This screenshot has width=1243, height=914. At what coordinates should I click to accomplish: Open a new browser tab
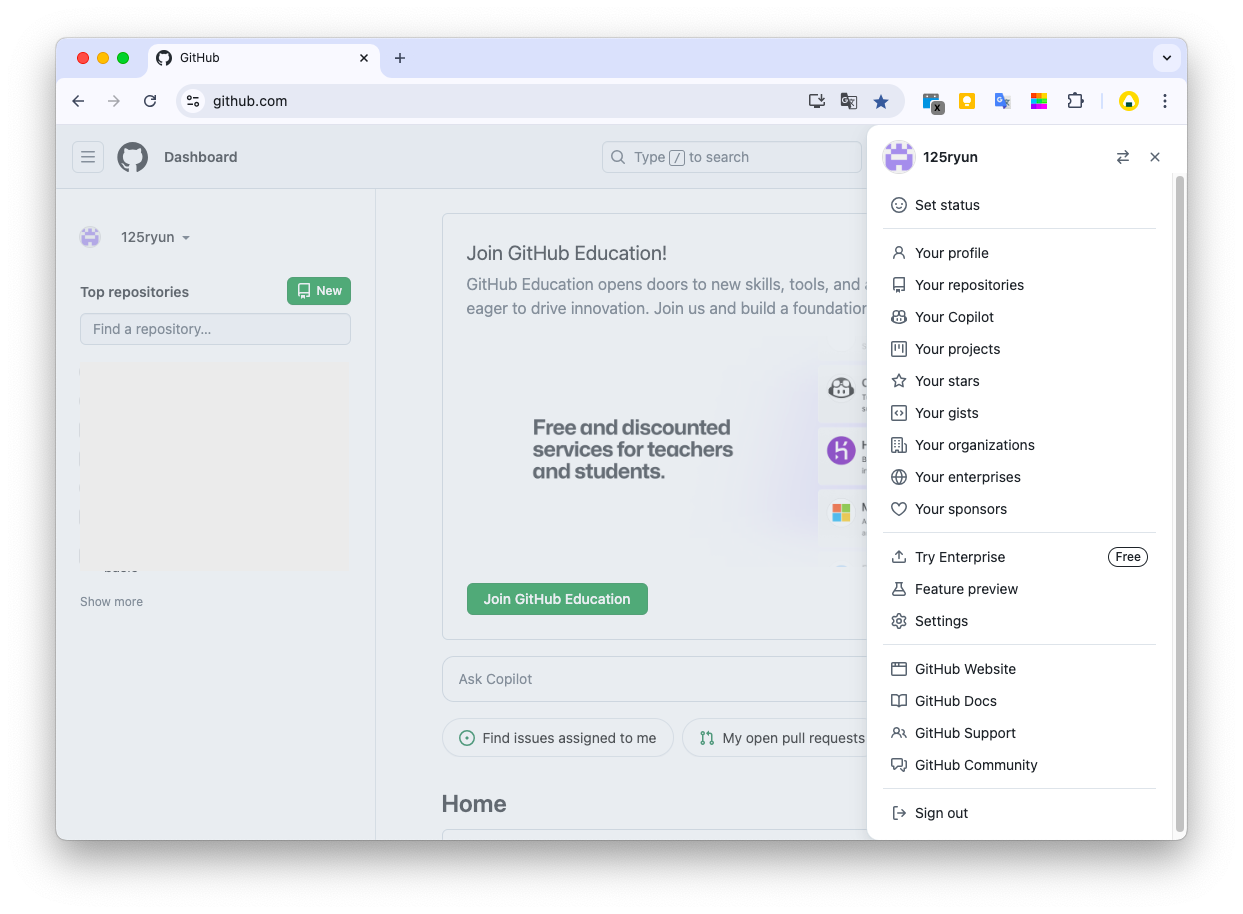tap(400, 58)
